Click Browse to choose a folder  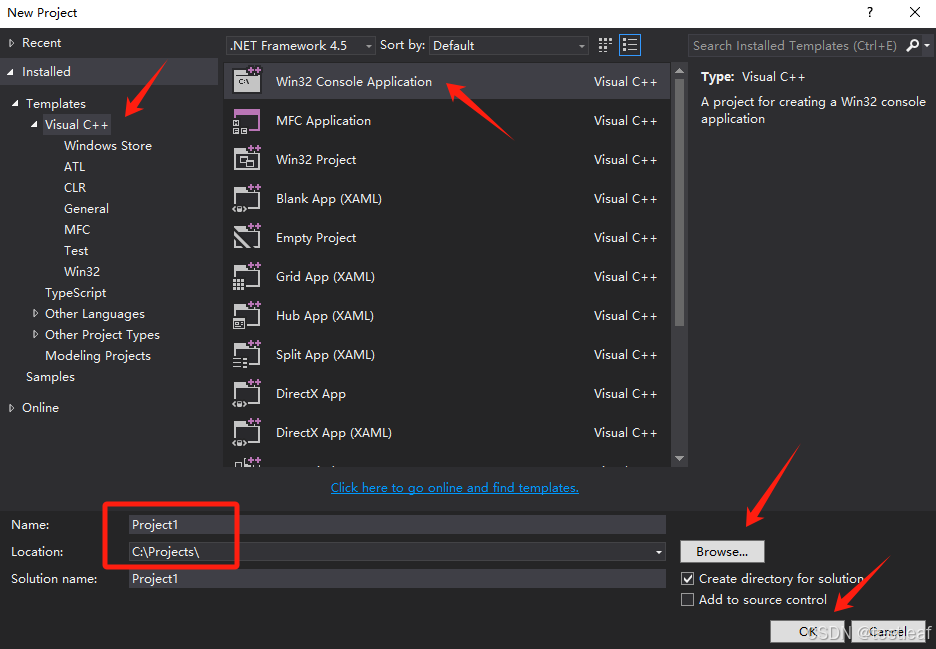pos(722,551)
